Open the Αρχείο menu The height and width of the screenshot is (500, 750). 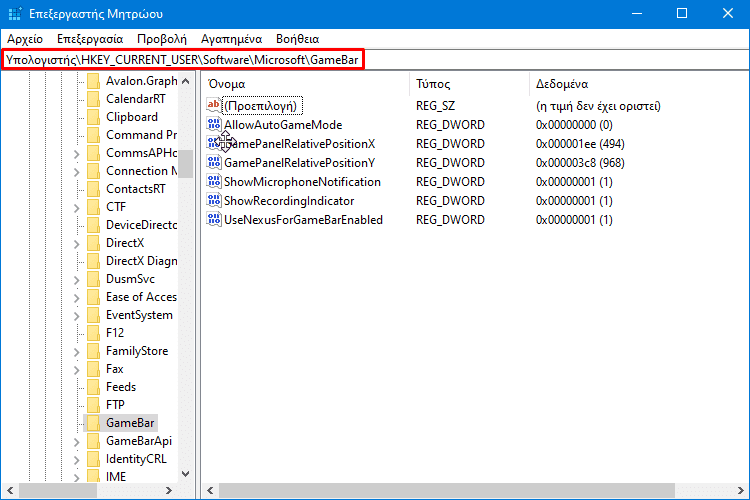click(x=25, y=39)
